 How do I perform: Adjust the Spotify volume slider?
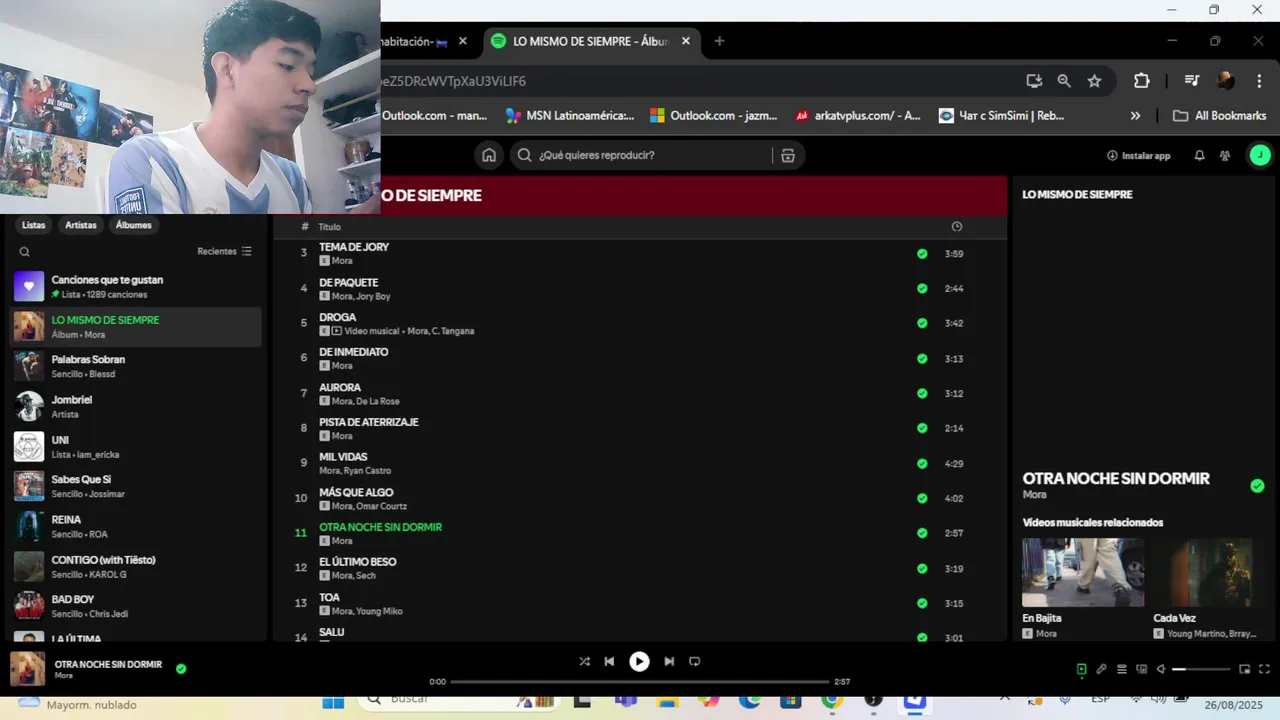1201,669
